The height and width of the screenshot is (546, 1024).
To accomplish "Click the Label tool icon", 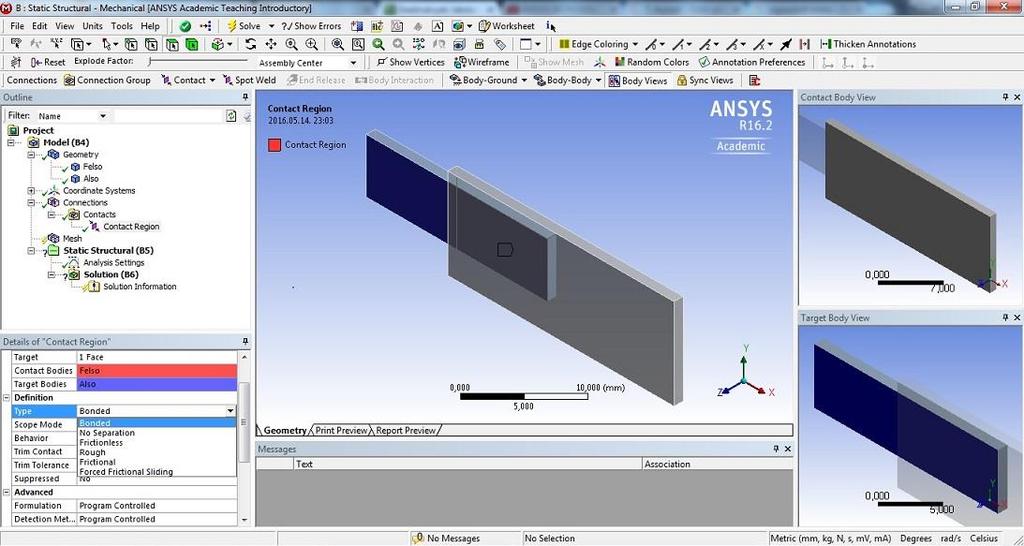I will coord(16,44).
